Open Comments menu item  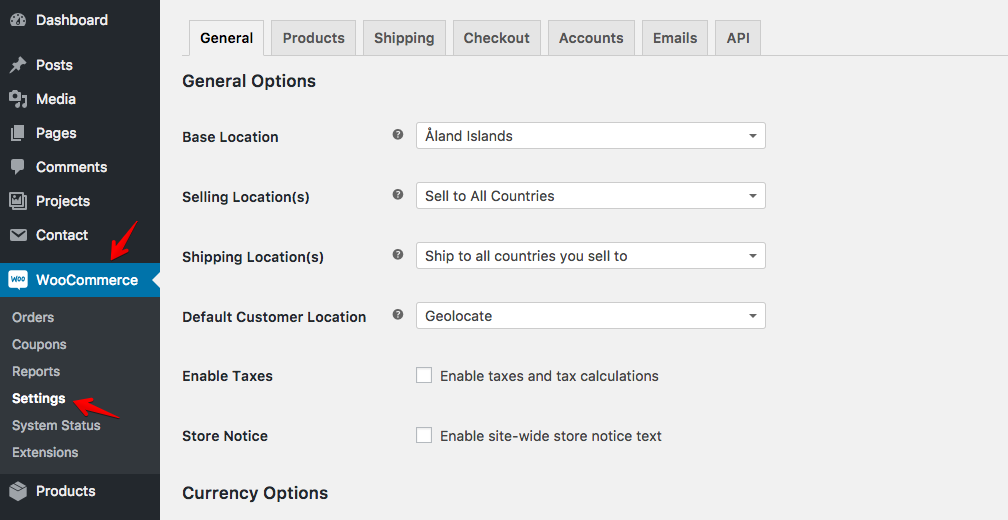[71, 167]
